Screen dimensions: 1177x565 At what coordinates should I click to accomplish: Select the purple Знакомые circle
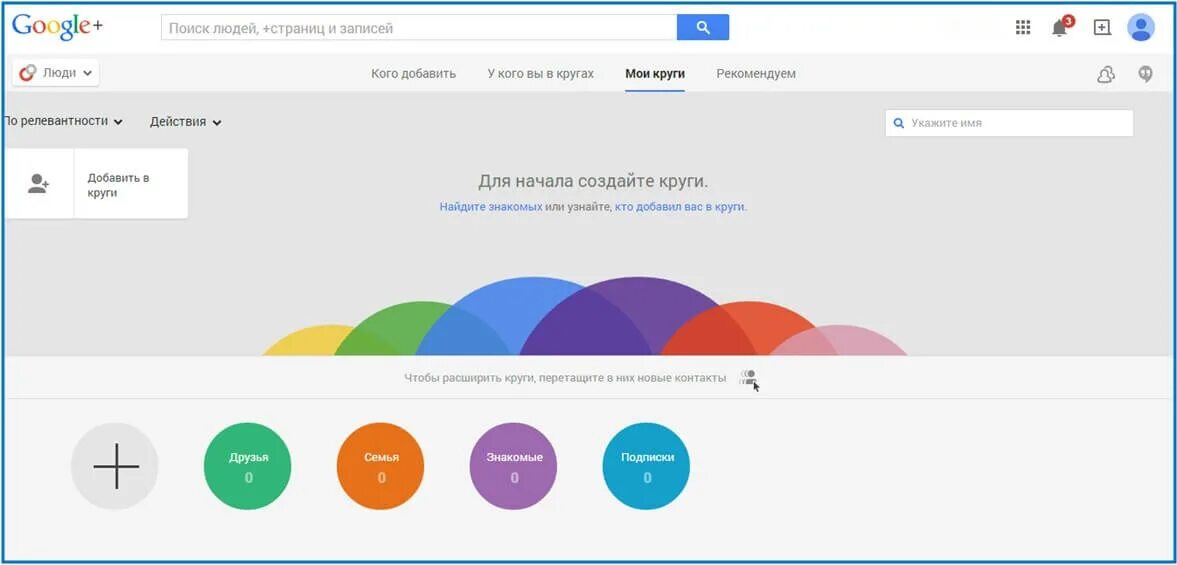[513, 466]
